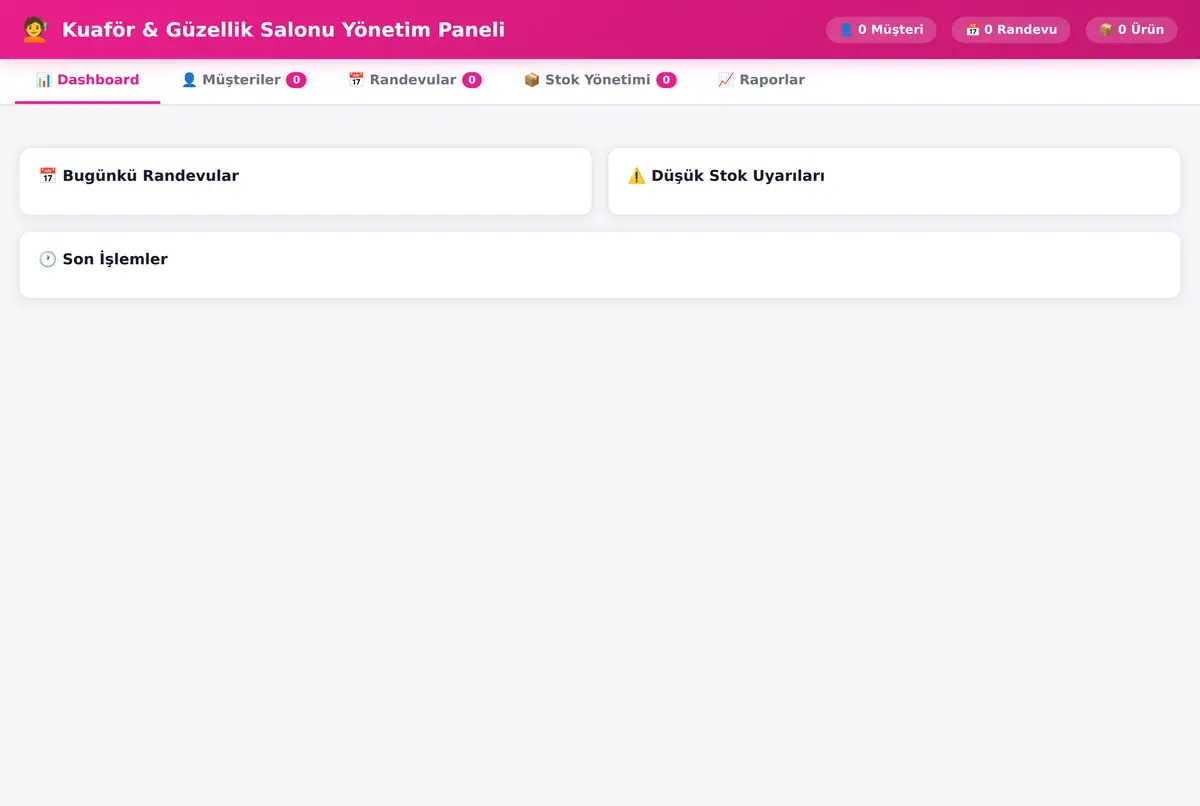Show the Raporlar tab
The image size is (1200, 806).
761,80
